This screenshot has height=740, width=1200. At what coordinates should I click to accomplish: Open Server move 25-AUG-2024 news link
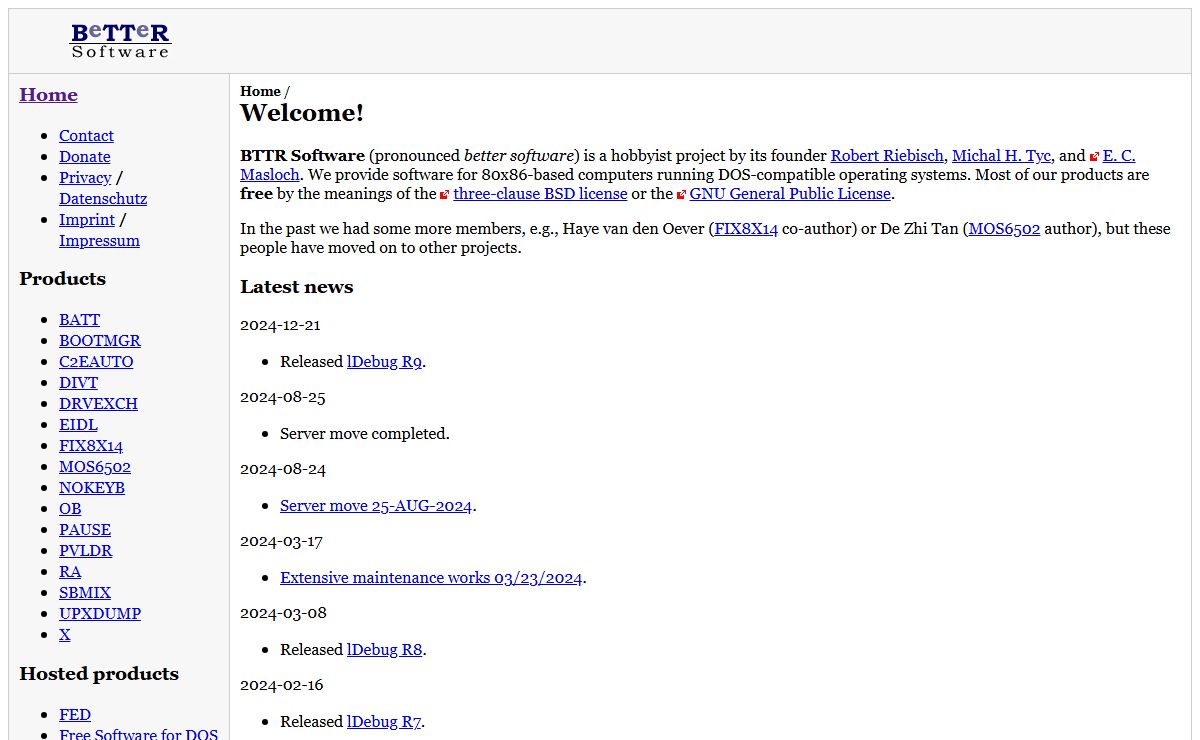point(376,506)
